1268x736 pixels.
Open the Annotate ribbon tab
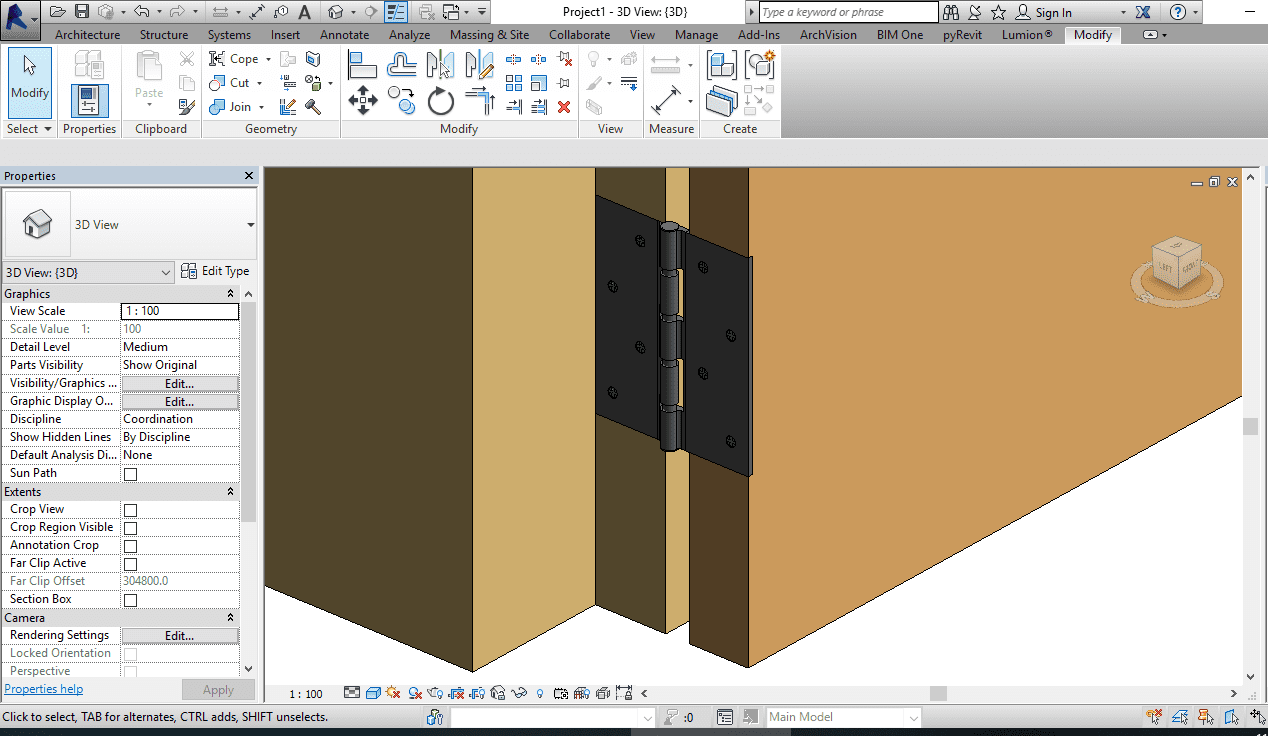344,35
